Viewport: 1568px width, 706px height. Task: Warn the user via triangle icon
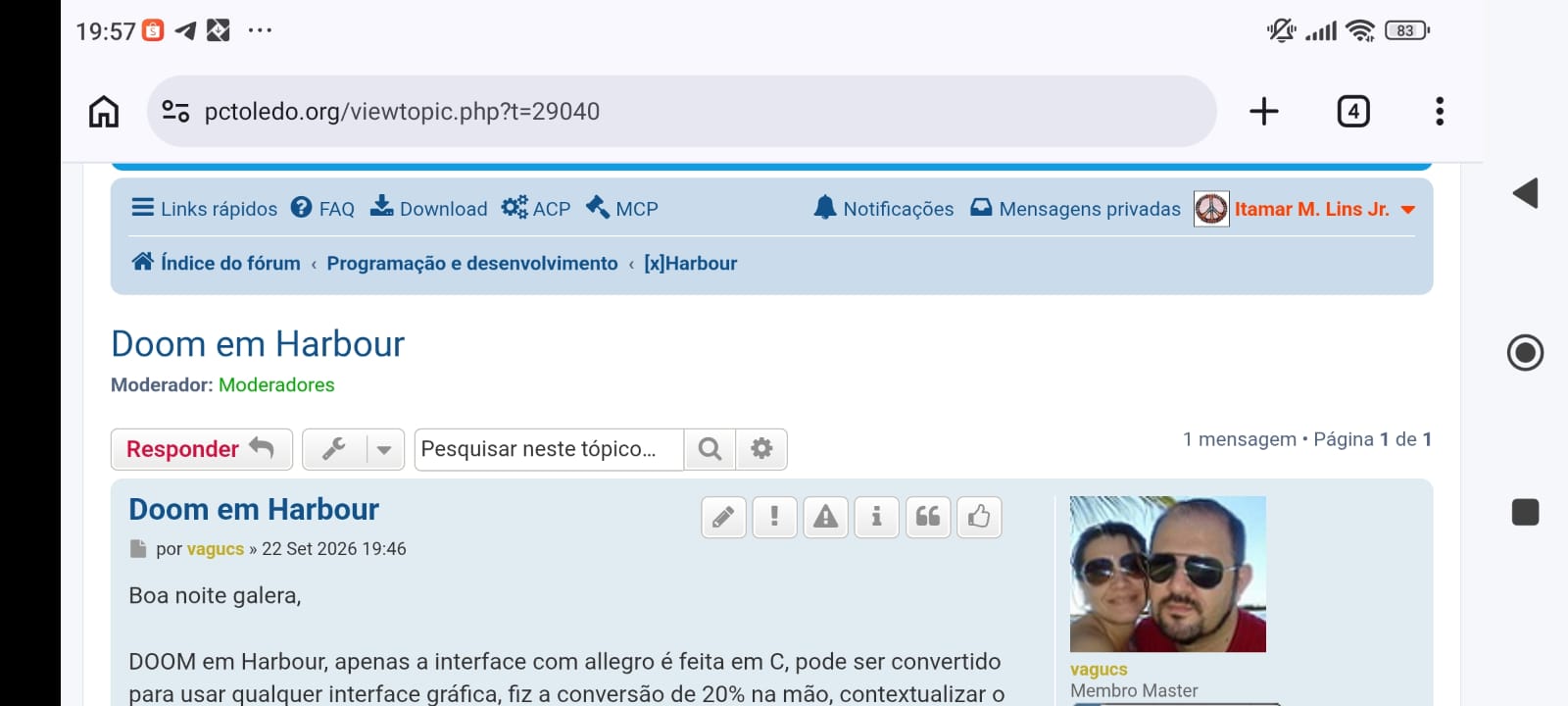826,517
